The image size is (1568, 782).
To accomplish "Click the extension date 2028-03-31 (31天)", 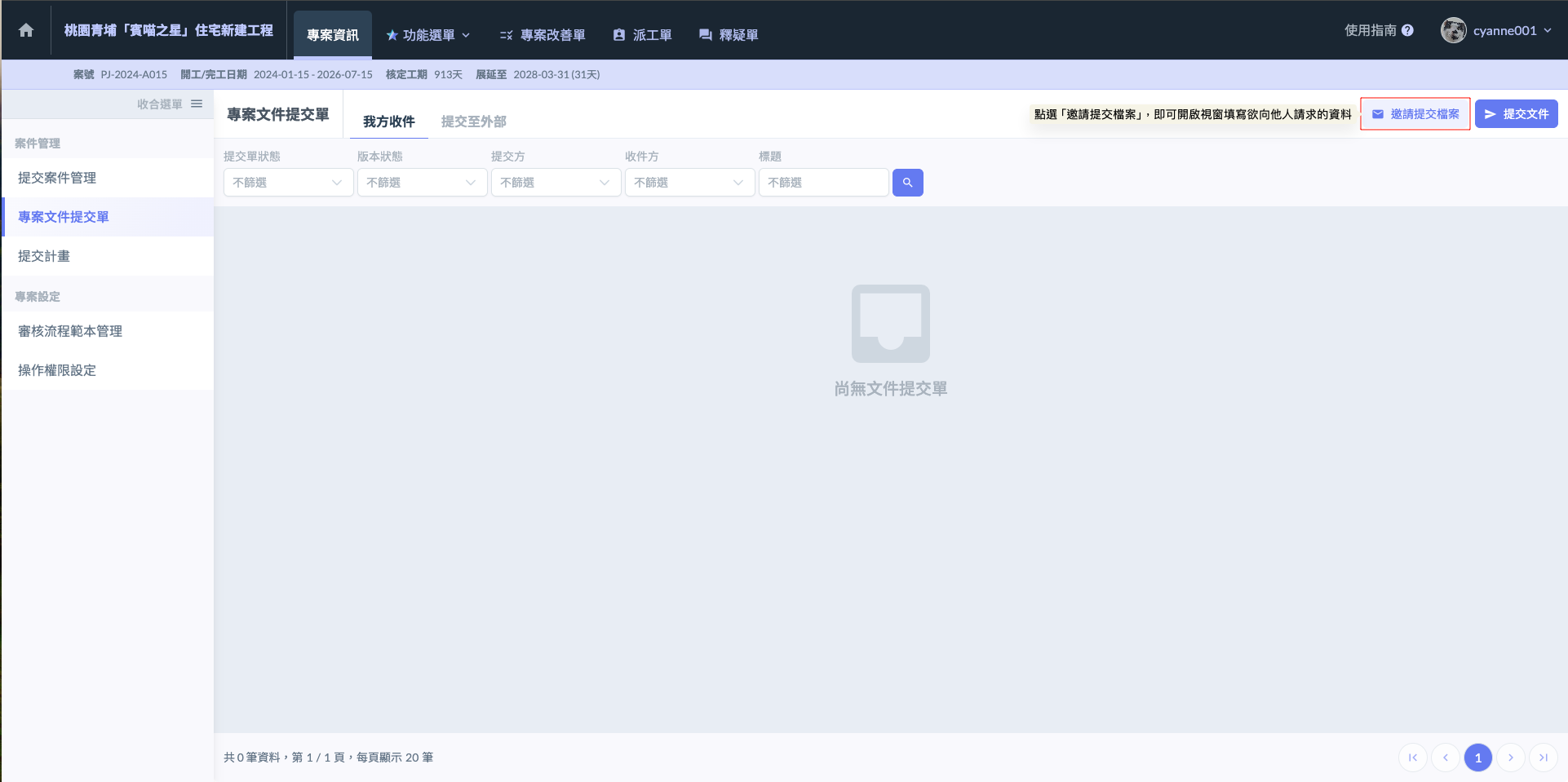I will tap(556, 74).
